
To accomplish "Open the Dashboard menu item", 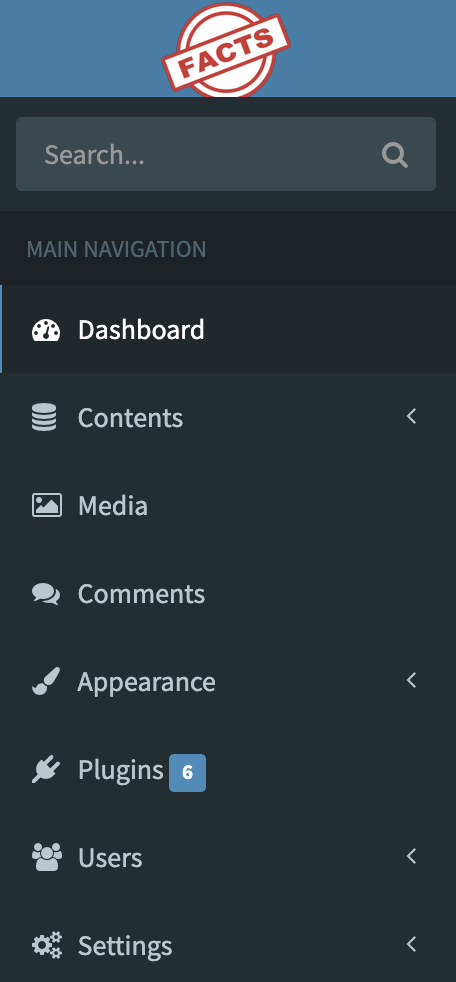I will [228, 329].
